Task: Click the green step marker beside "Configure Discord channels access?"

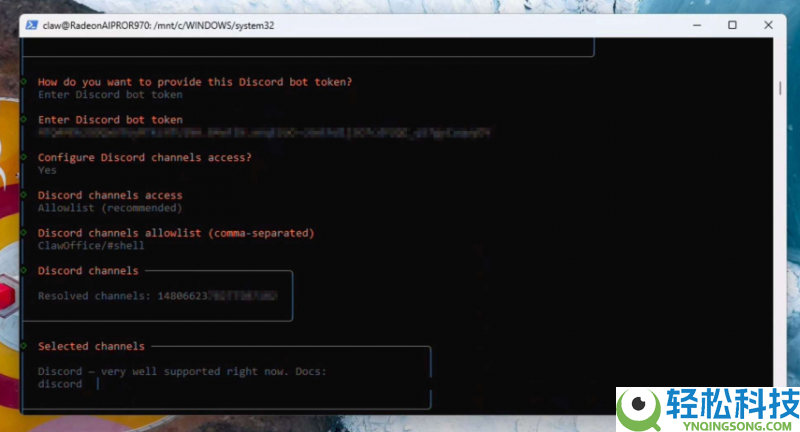Action: [x=23, y=157]
